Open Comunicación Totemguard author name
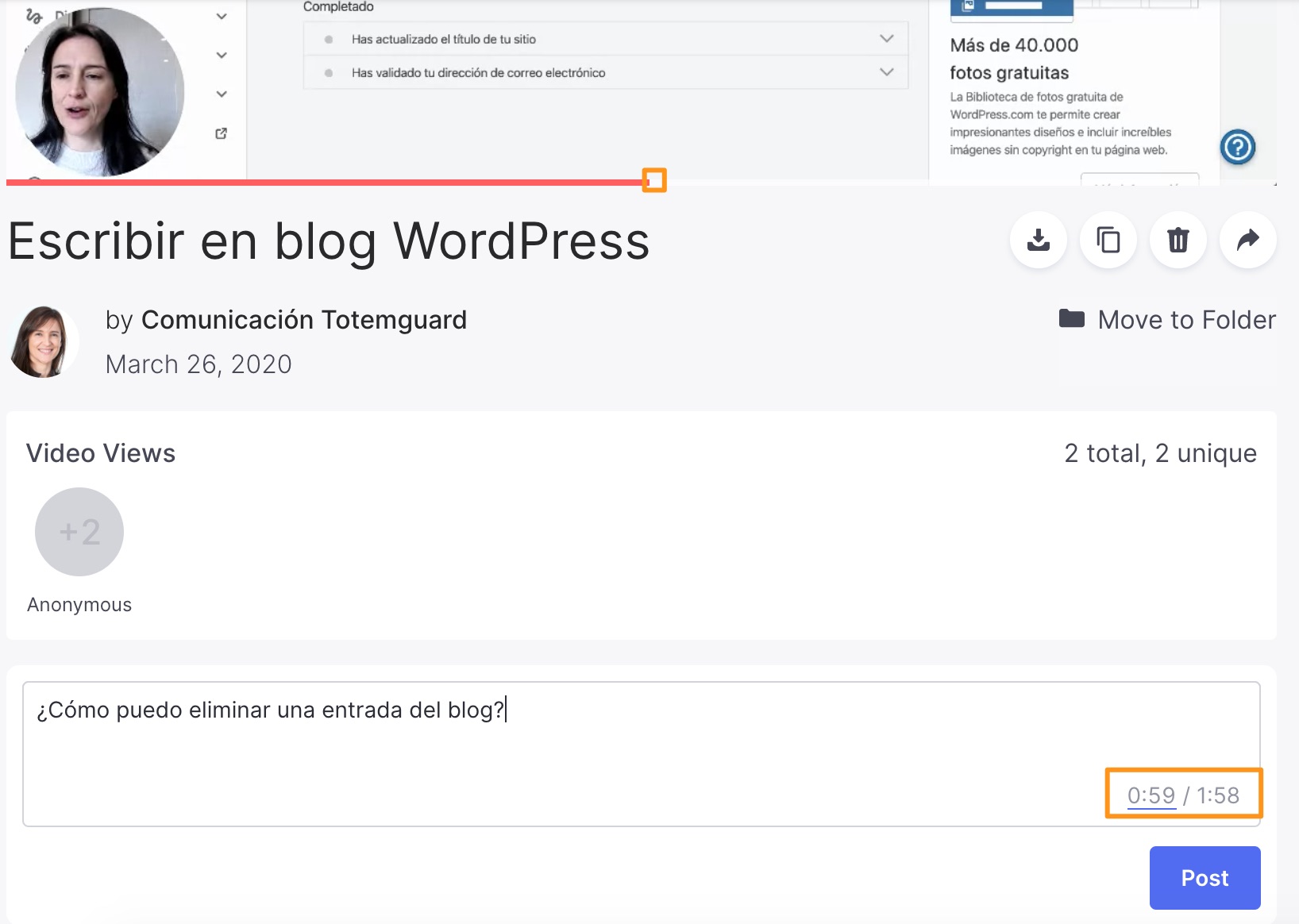Viewport: 1299px width, 924px height. click(303, 320)
